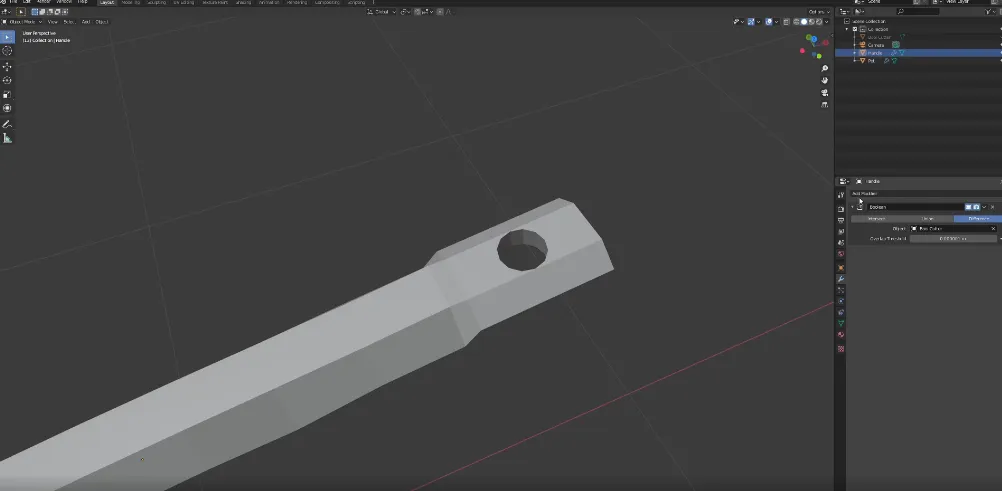Toggle camera view with the camera icon
The image size is (1002, 491).
[824, 92]
